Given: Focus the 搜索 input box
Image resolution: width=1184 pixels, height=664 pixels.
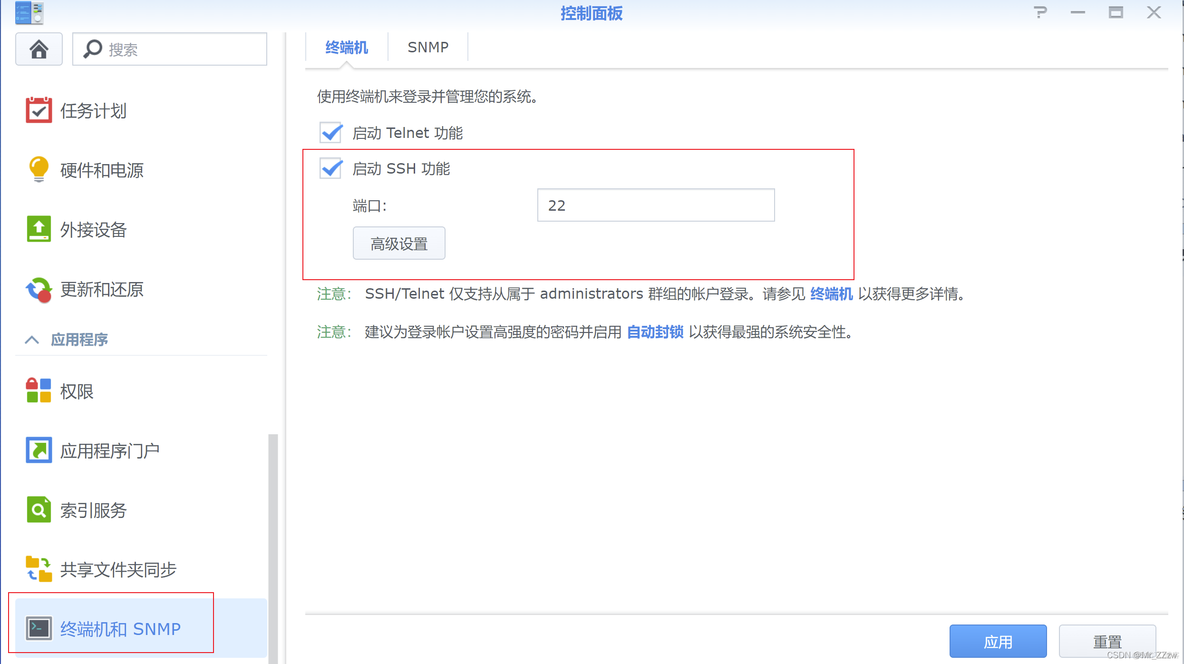Looking at the screenshot, I should 169,50.
